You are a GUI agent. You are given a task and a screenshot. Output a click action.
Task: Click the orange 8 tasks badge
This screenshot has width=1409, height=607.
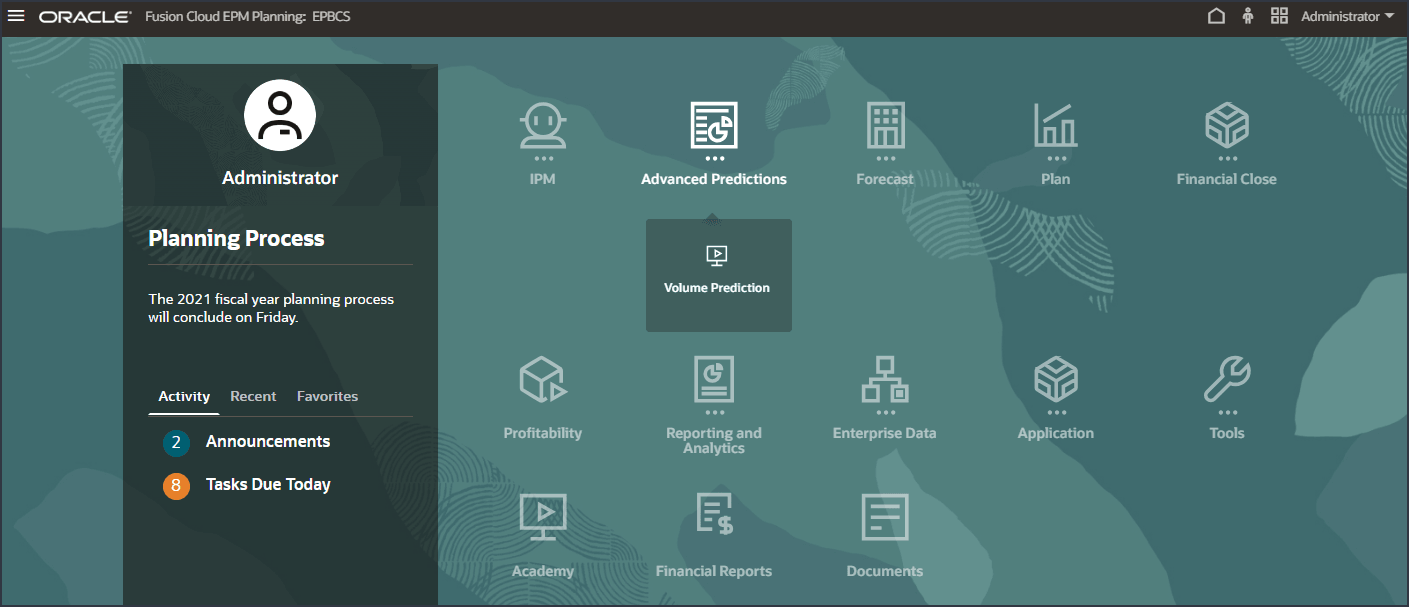click(x=176, y=486)
